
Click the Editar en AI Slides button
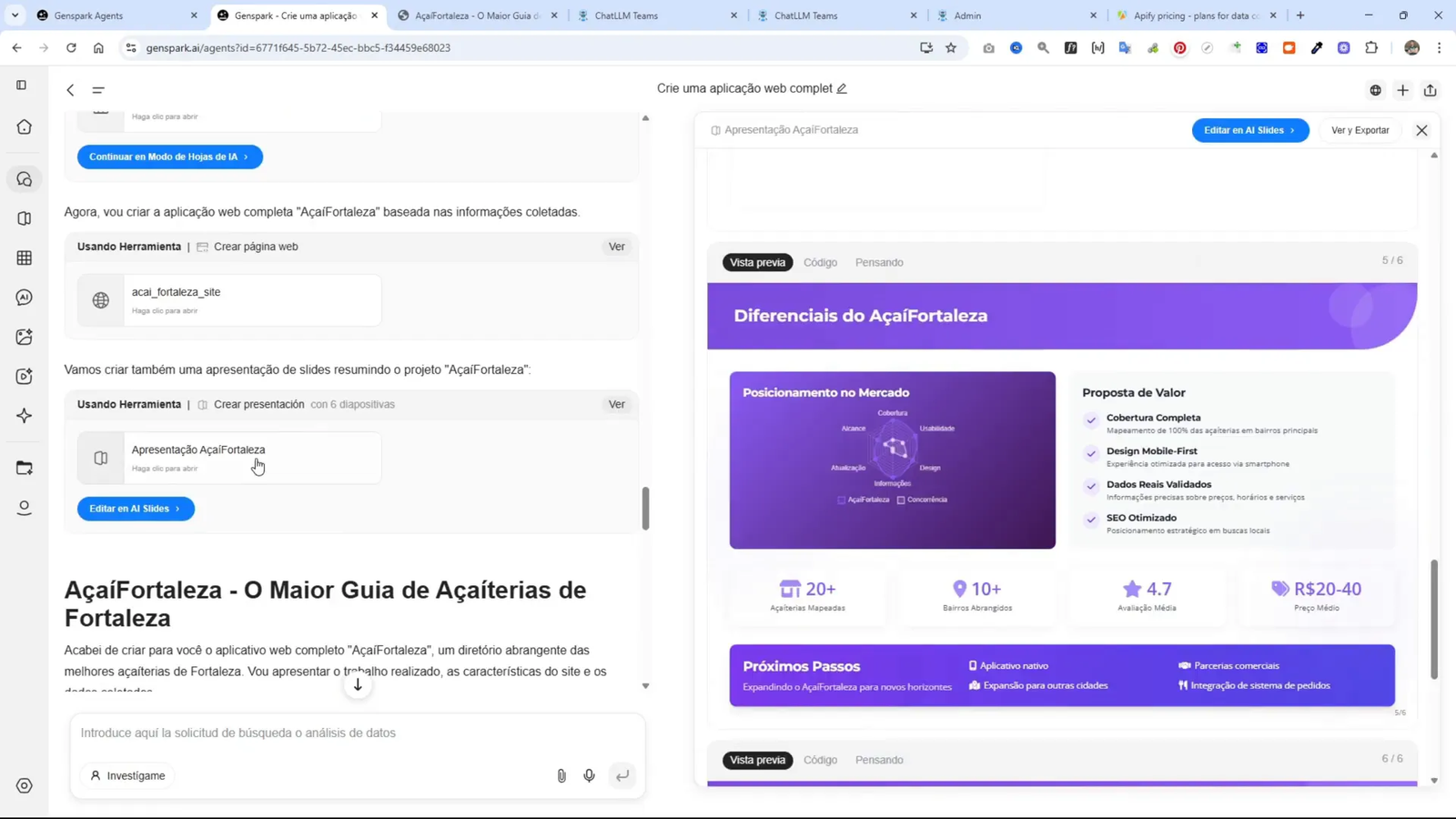tap(1249, 130)
